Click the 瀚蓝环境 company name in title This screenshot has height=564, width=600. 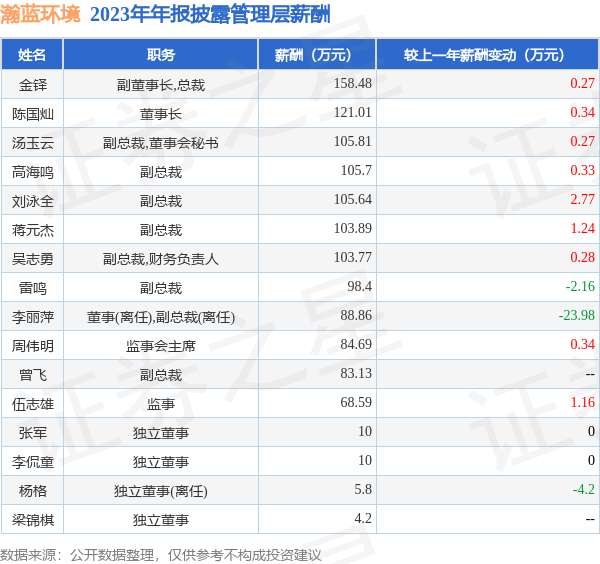click(40, 14)
